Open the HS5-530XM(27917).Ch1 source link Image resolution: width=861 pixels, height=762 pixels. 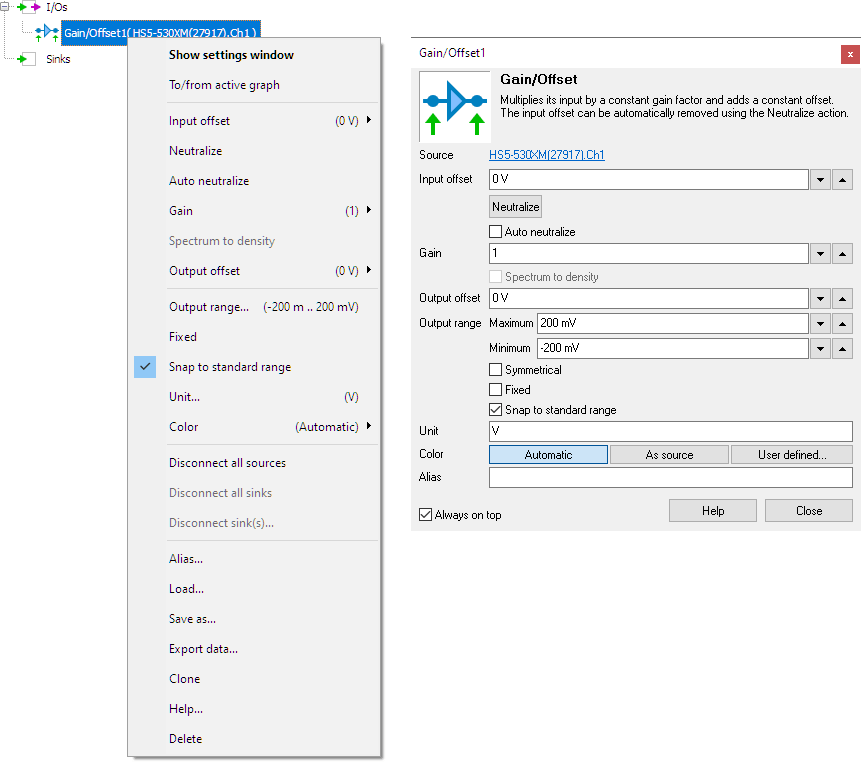coord(546,155)
